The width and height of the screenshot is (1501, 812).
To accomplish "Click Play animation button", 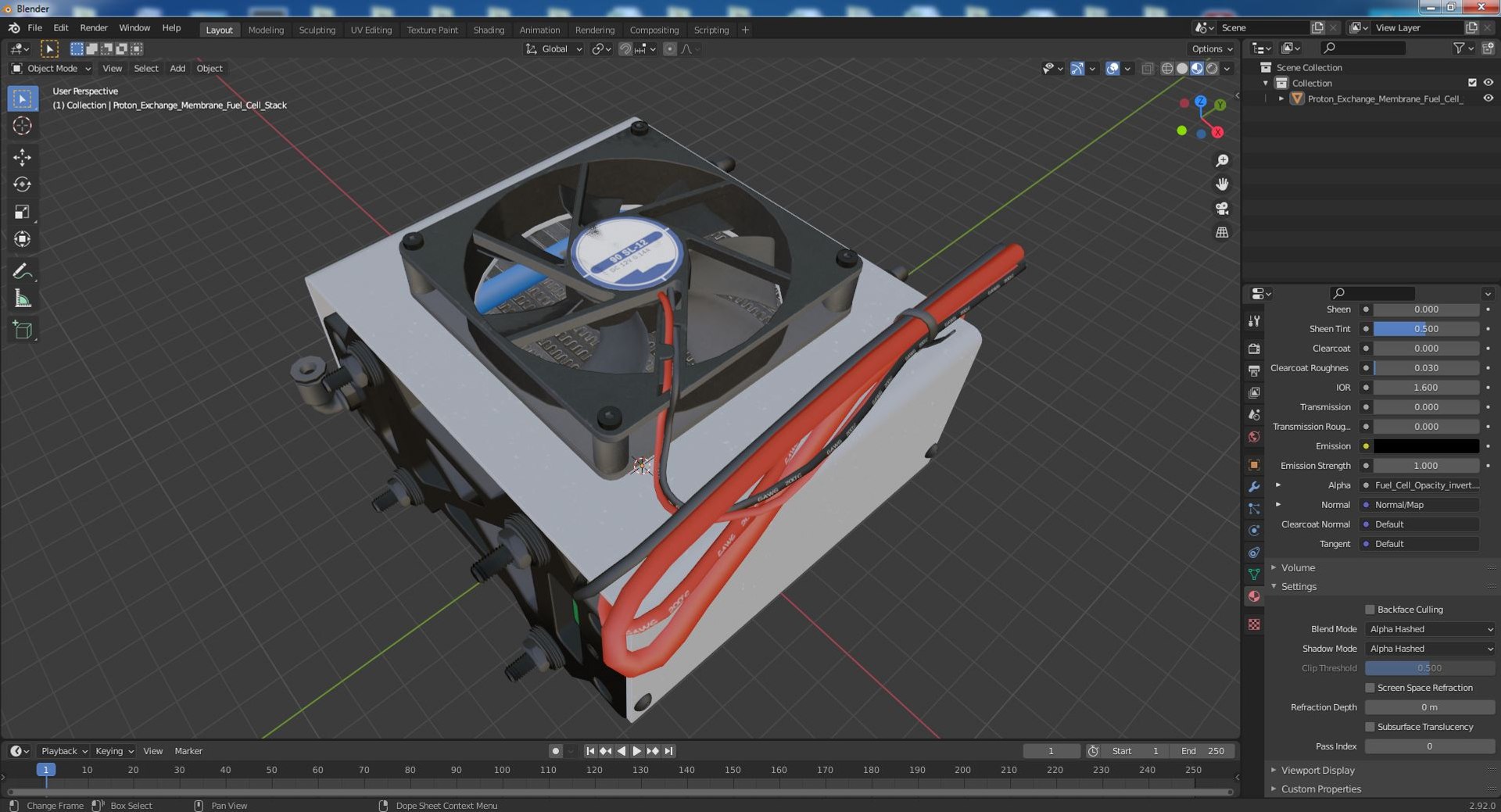I will tap(636, 751).
